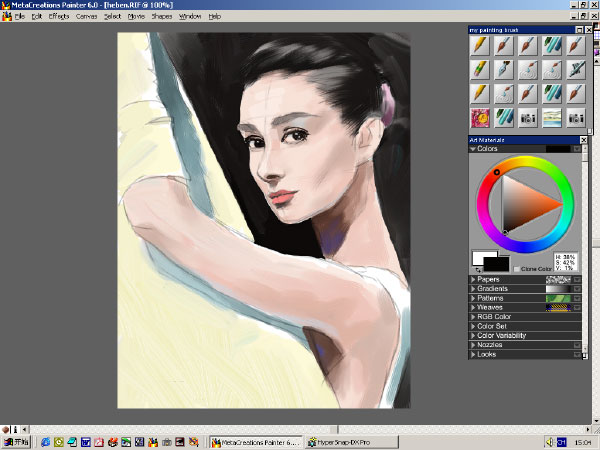
Task: Open the Window menu
Action: pos(190,16)
